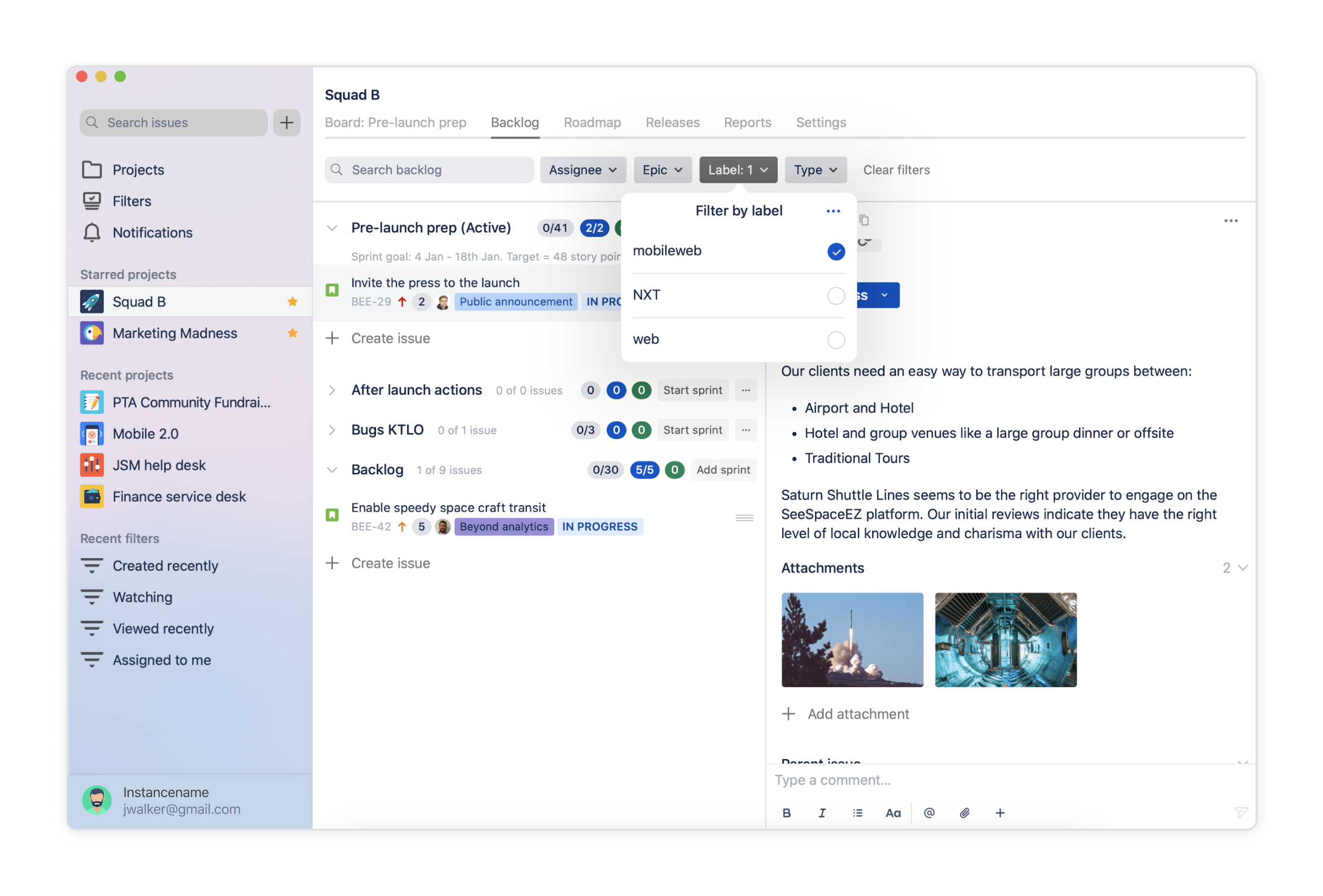
Task: Click the Clear filters link
Action: [896, 170]
